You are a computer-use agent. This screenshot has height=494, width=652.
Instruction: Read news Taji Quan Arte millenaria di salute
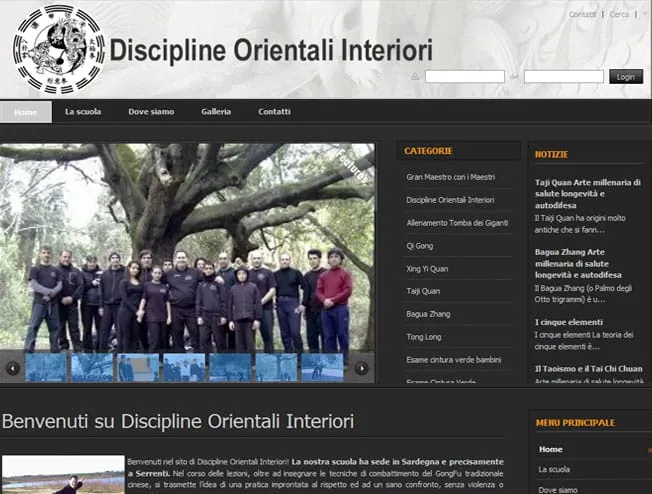pyautogui.click(x=588, y=194)
